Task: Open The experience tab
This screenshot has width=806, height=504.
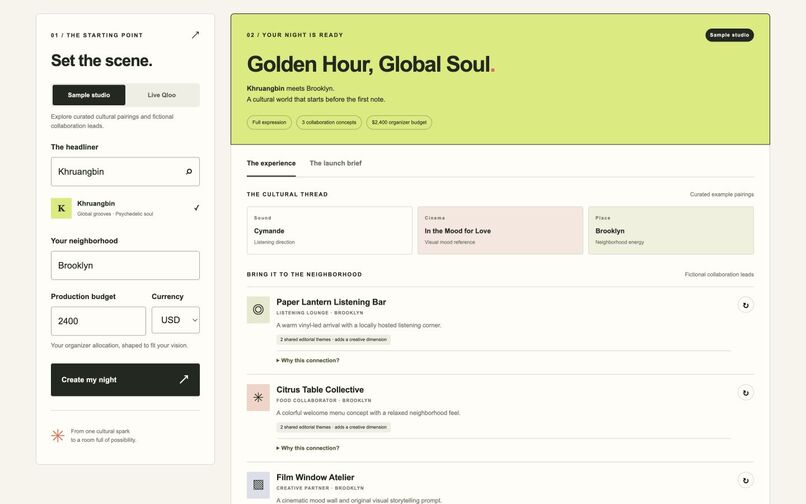Action: tap(271, 164)
